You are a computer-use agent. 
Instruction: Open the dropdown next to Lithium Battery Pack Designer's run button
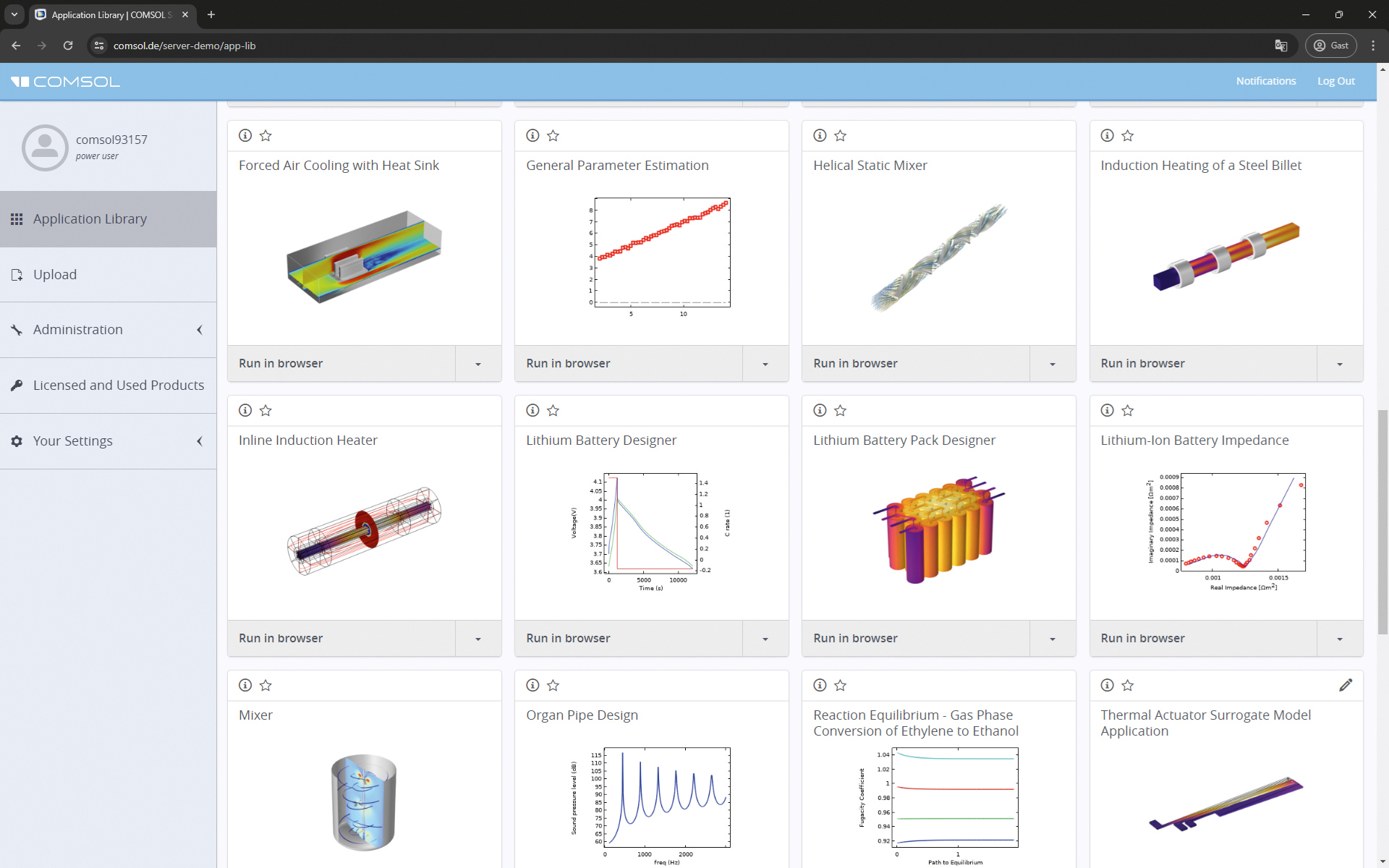tap(1052, 638)
